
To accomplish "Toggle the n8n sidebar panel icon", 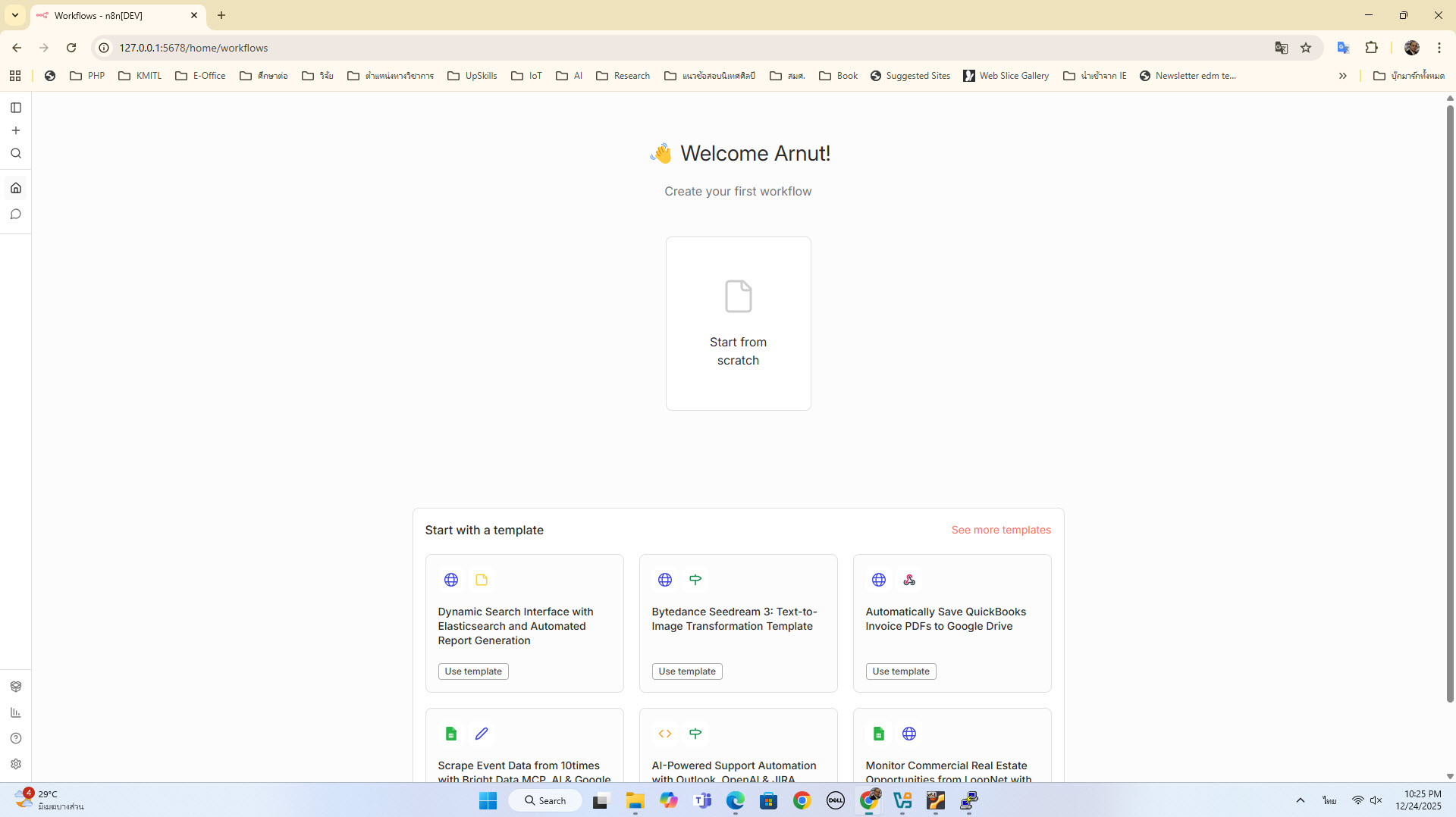I will point(16,108).
